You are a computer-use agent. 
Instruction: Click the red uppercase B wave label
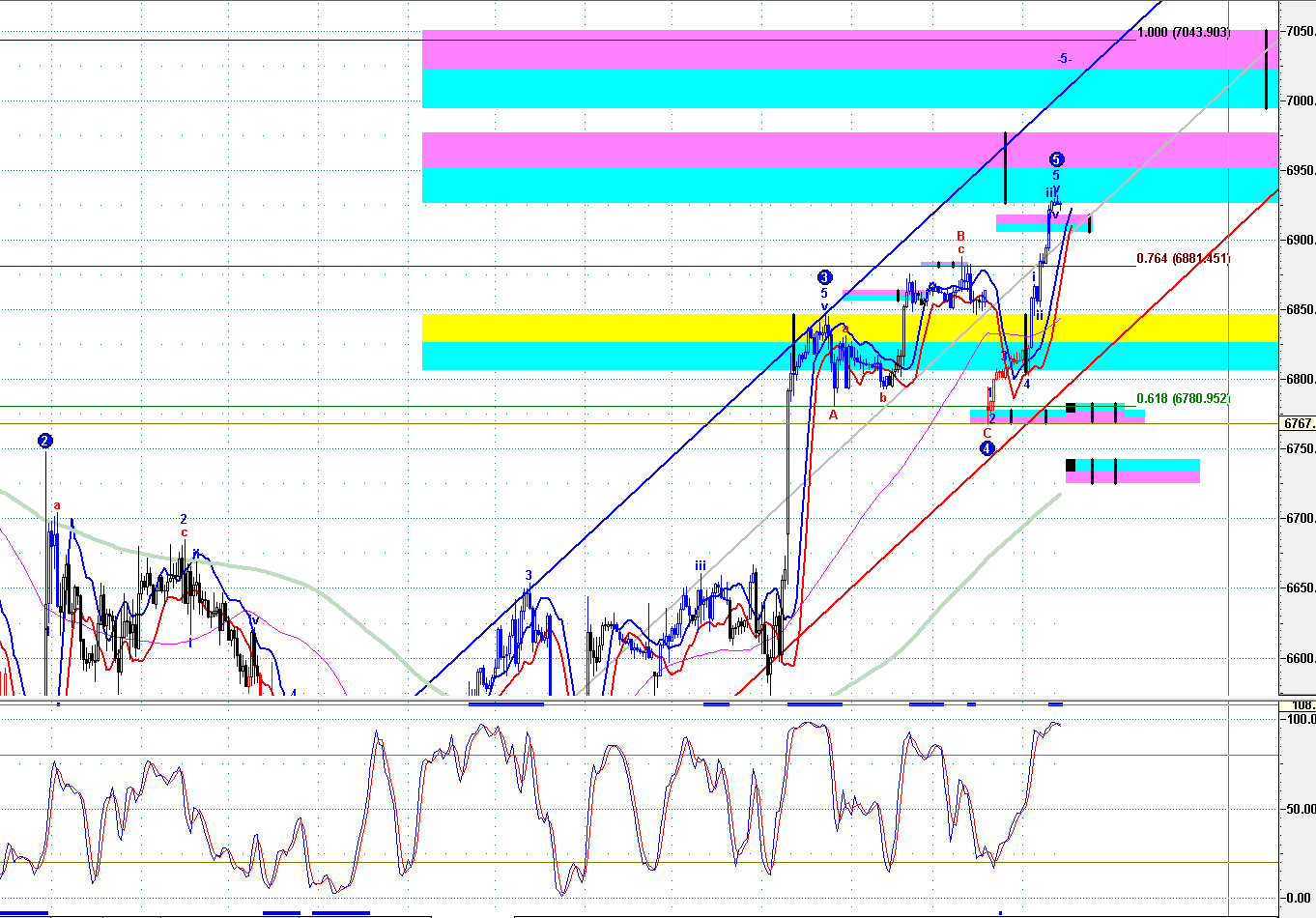(960, 236)
